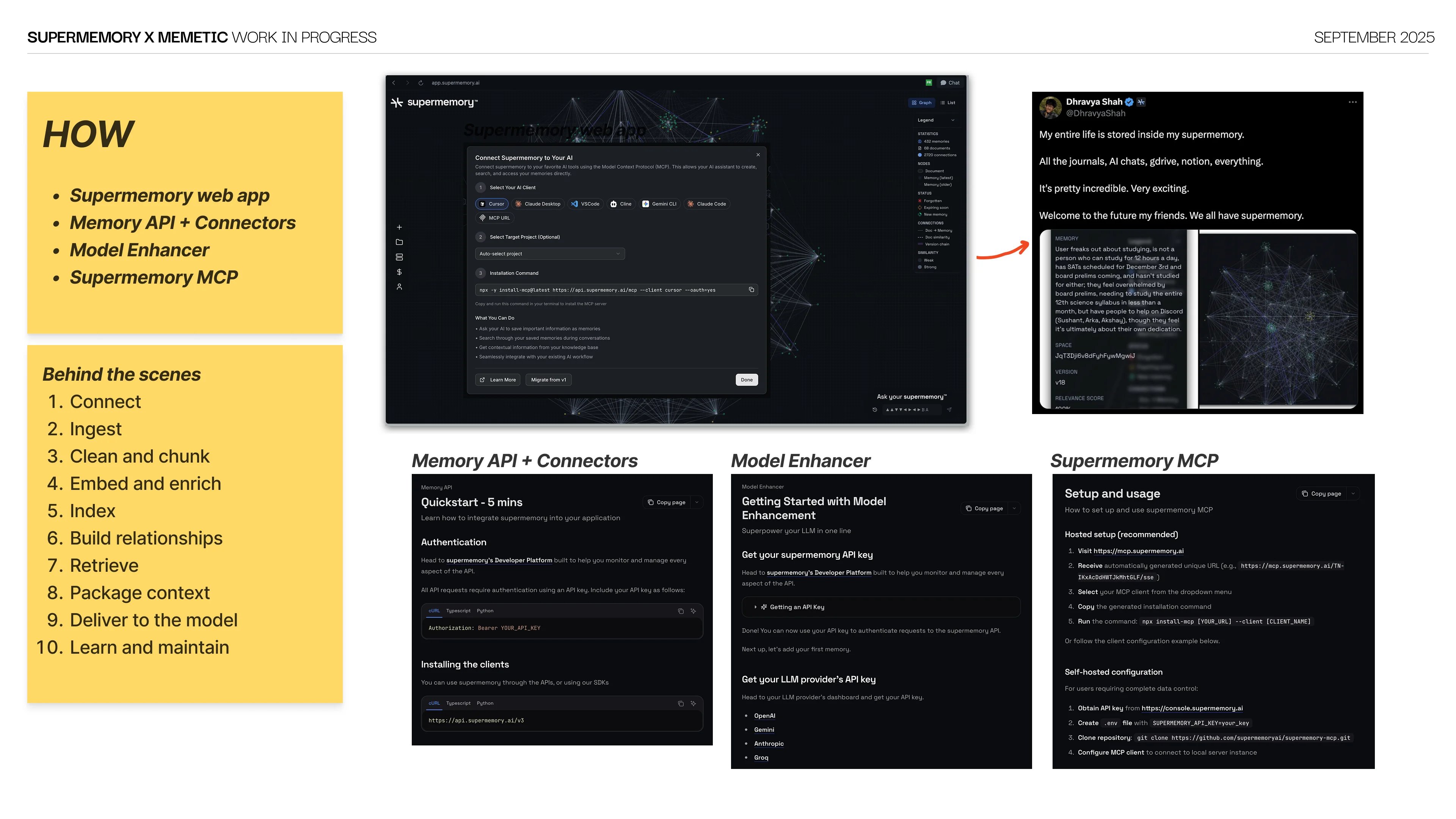The height and width of the screenshot is (819, 1456).
Task: Select the Python tab in Authentication code block
Action: pos(485,611)
